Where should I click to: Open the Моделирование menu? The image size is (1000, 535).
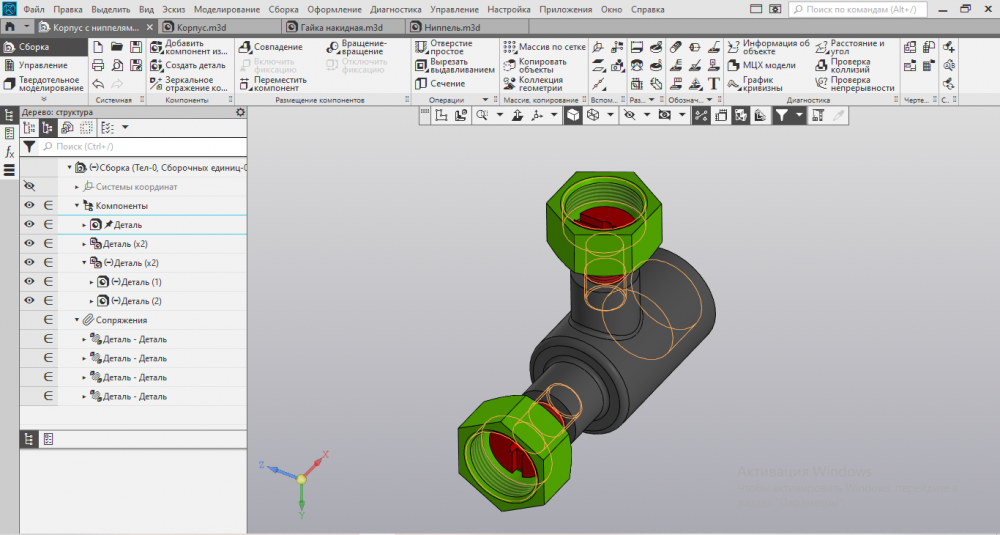(x=226, y=8)
